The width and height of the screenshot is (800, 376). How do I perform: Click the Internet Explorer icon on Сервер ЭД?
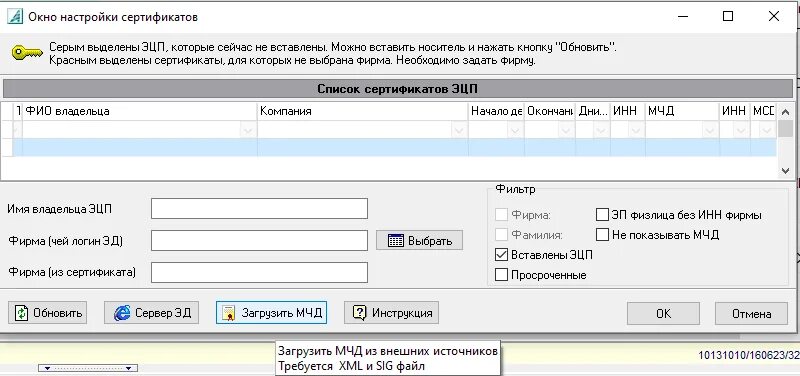122,313
